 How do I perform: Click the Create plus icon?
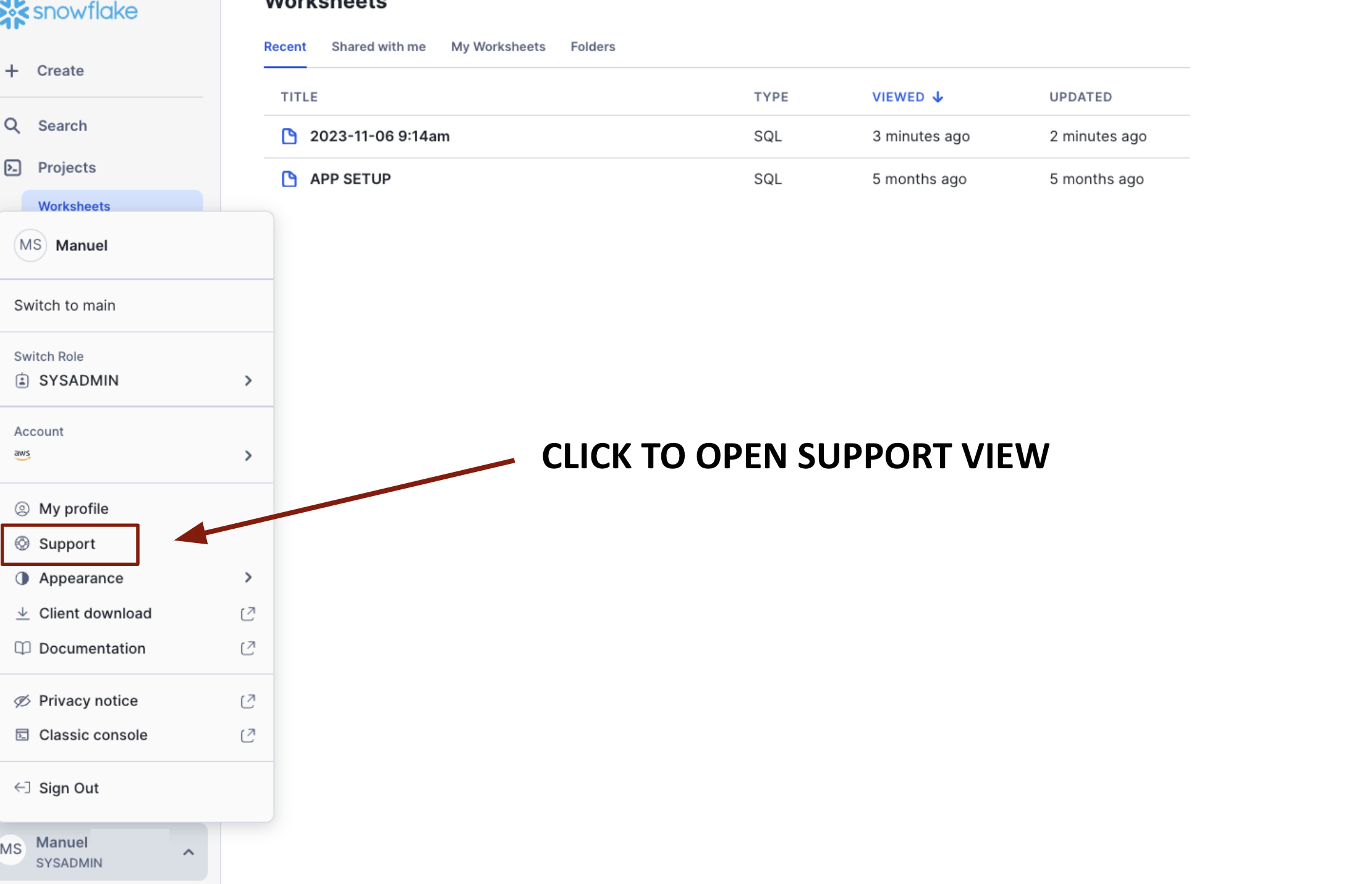(13, 70)
